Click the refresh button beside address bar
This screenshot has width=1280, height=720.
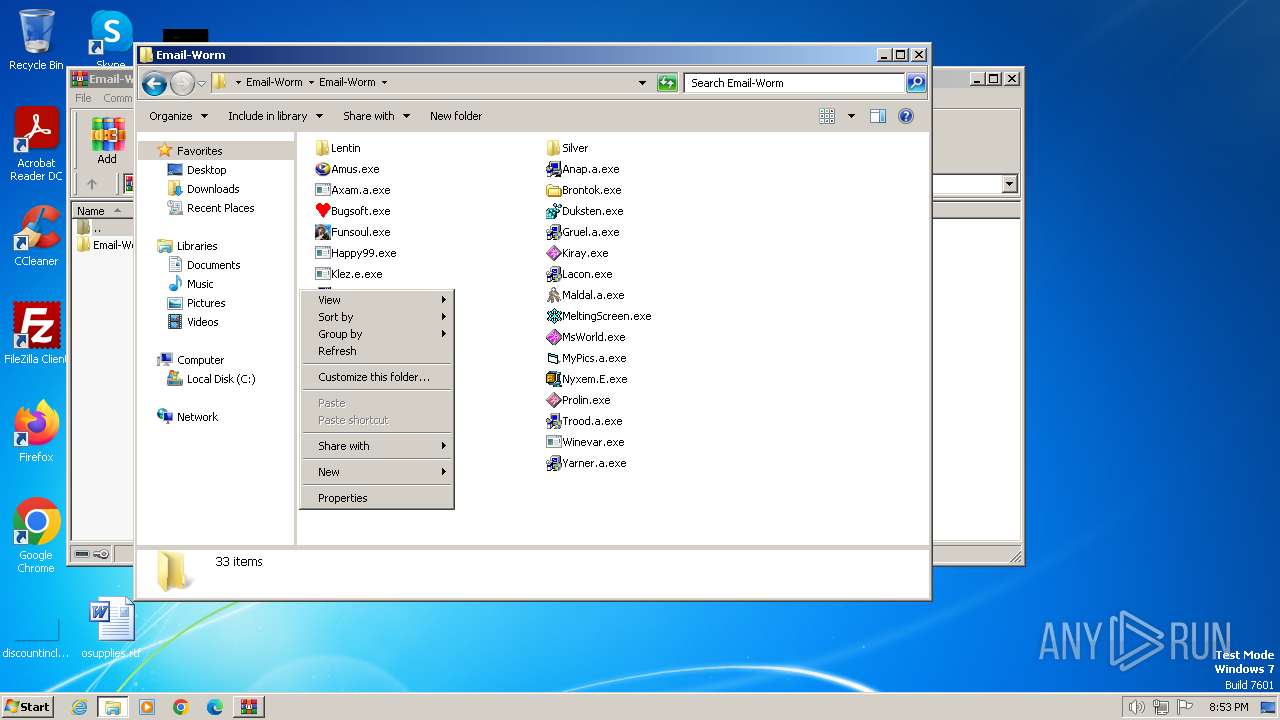pyautogui.click(x=667, y=83)
